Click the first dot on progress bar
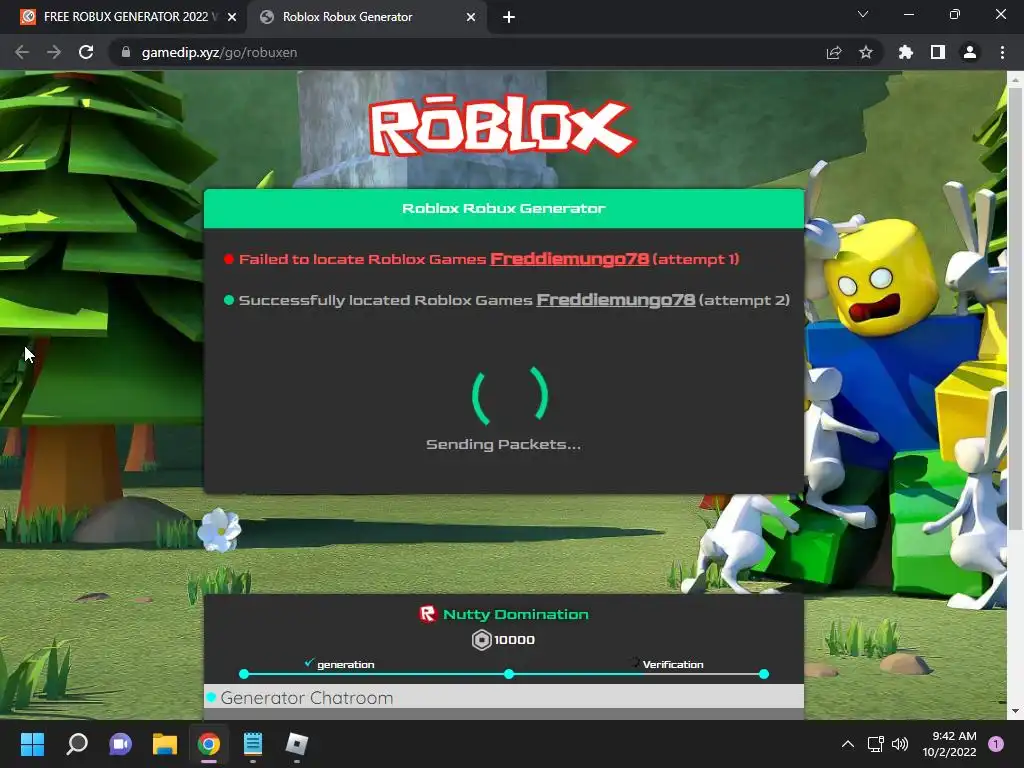 tap(244, 674)
